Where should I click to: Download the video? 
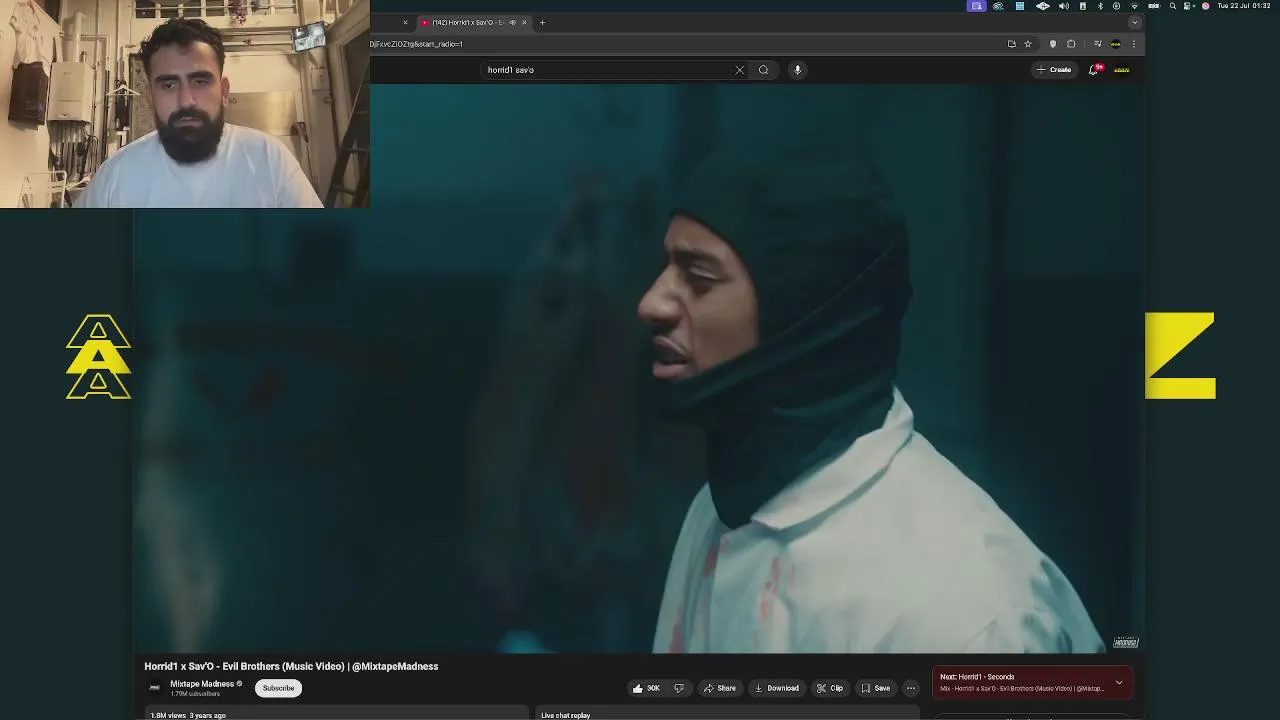click(776, 688)
